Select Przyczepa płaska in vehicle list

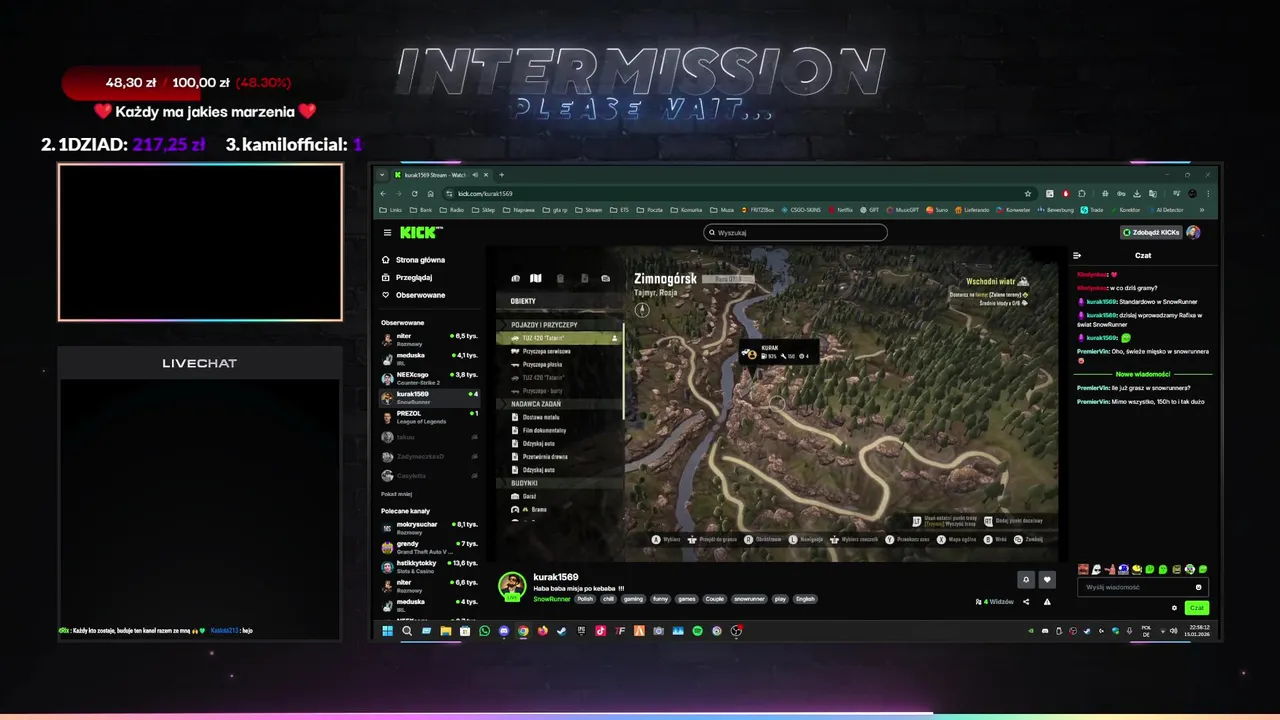559,364
